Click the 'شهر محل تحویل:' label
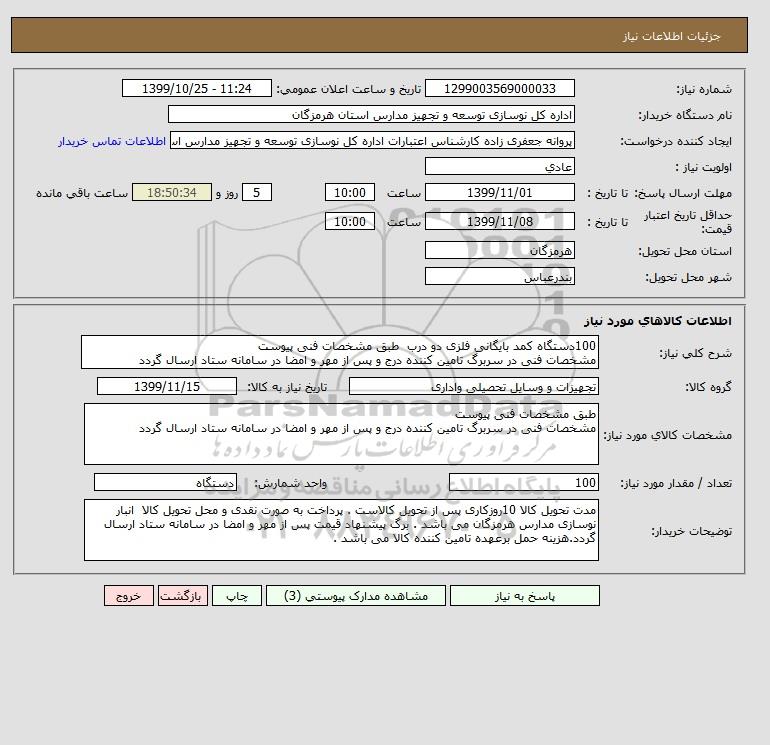The height and width of the screenshot is (745, 770). coord(688,277)
